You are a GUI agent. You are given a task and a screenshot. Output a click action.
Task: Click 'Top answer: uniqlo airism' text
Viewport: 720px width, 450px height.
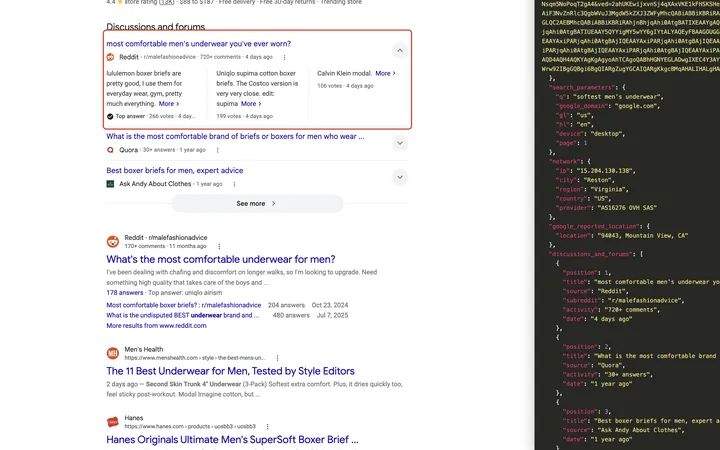(x=185, y=292)
